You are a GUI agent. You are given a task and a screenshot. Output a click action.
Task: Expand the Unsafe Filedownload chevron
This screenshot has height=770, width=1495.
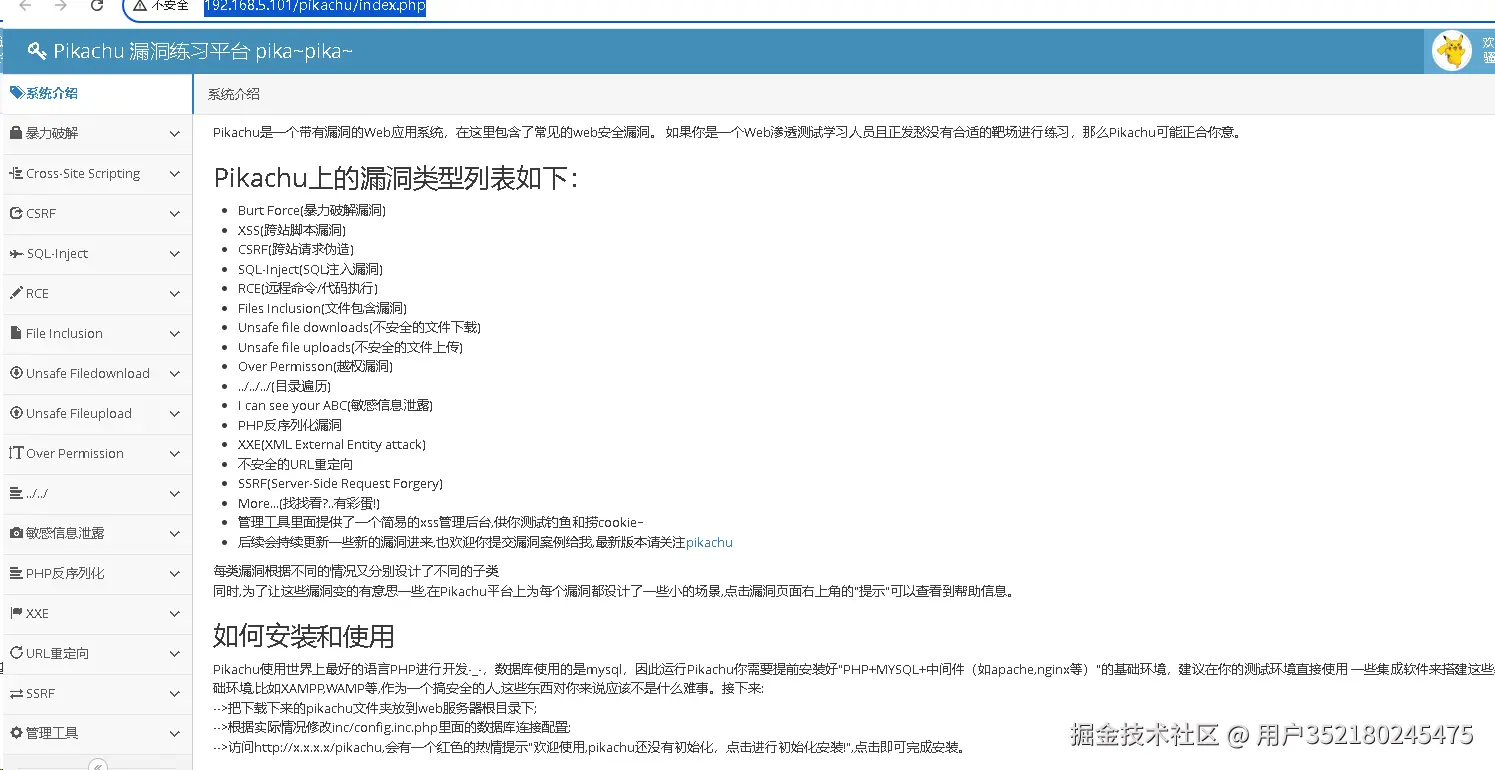pyautogui.click(x=175, y=374)
